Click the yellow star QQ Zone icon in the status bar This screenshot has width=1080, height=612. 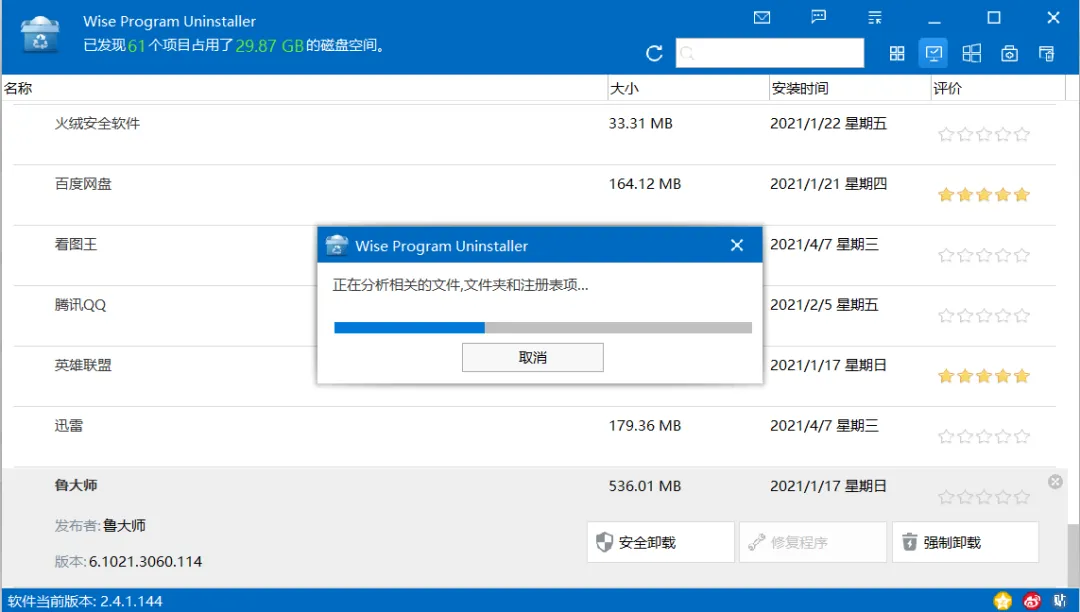point(1003,601)
